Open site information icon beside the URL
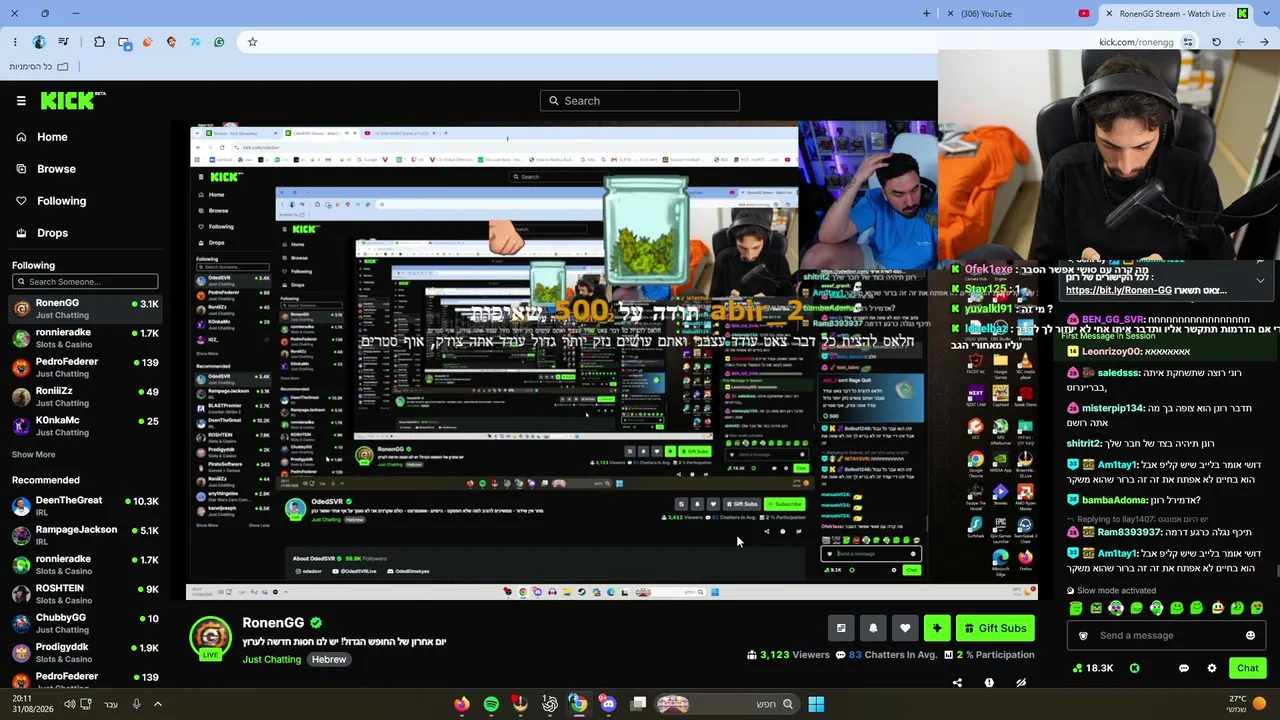The height and width of the screenshot is (720, 1280). click(1188, 42)
